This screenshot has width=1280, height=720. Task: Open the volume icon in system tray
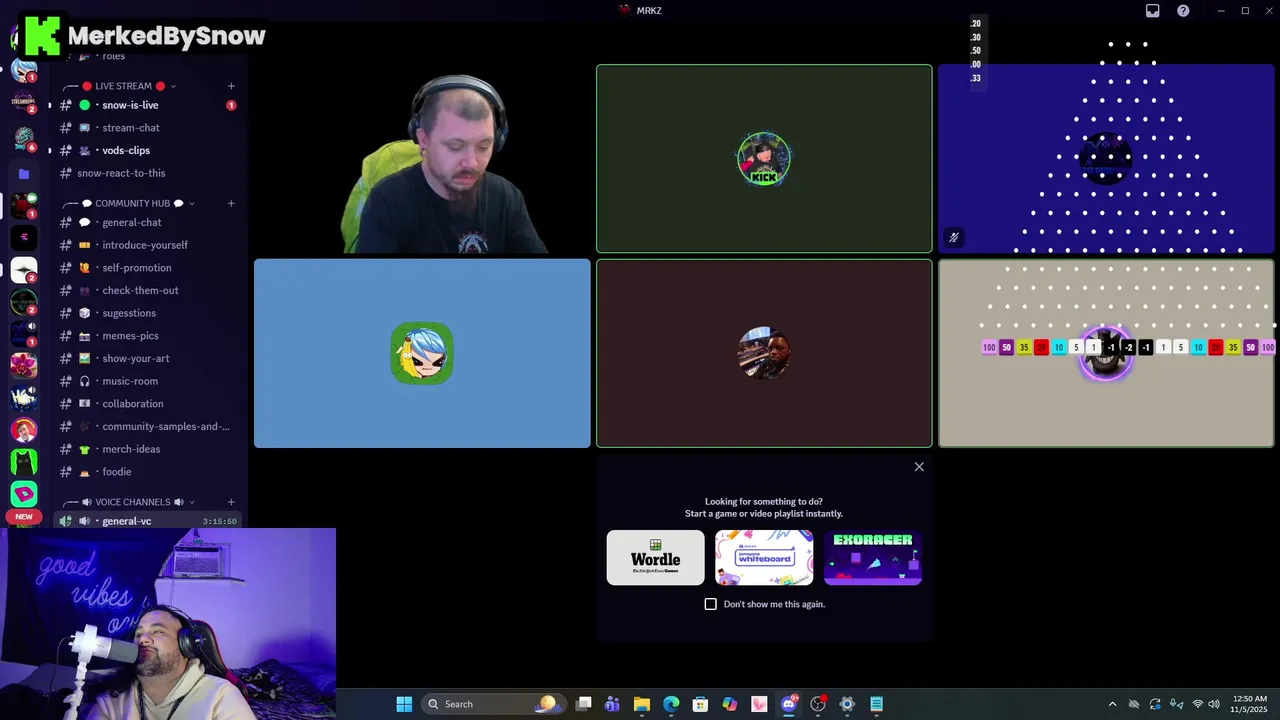pos(1214,704)
